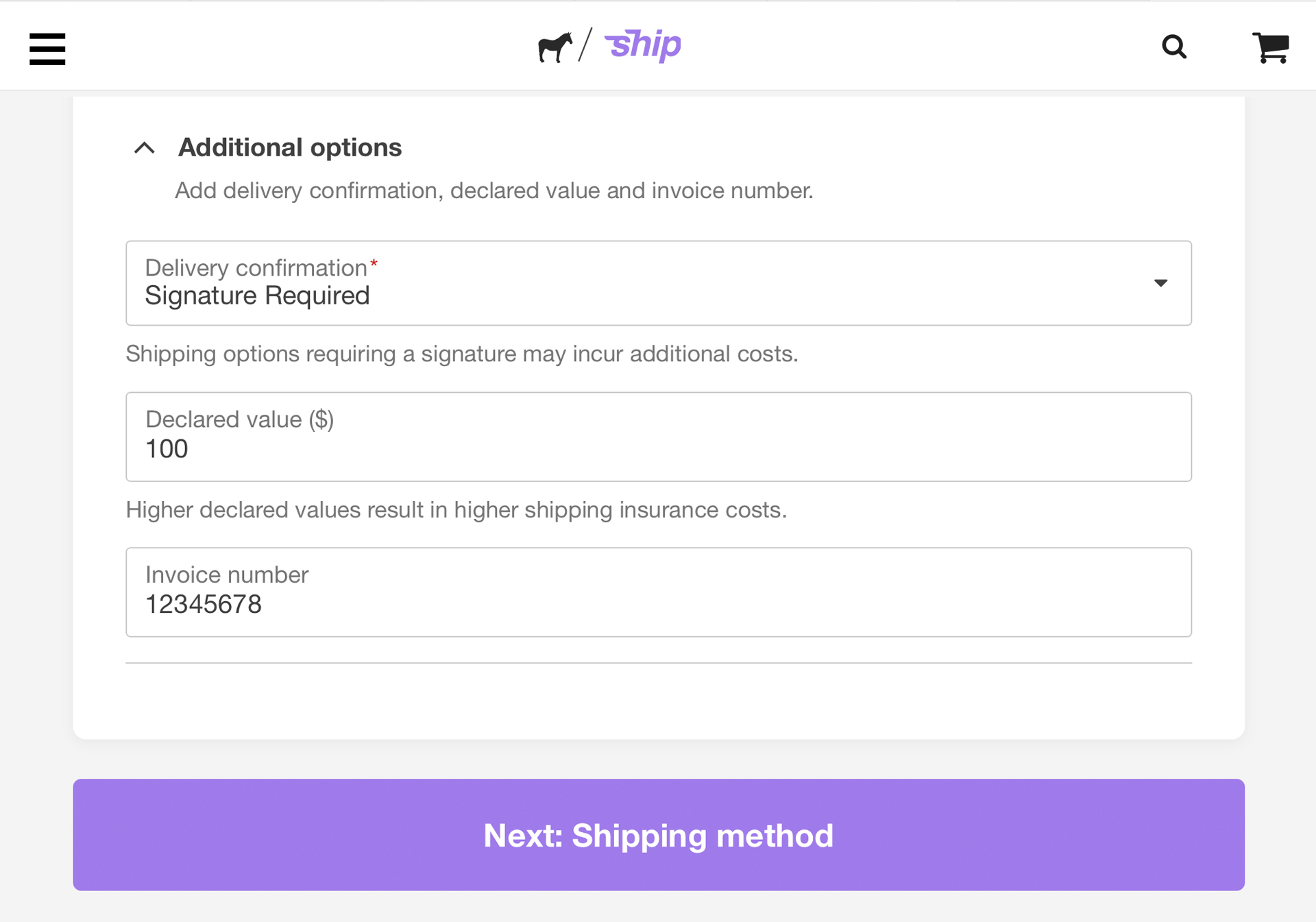
Task: Click the insurance costs hint text
Action: pos(456,509)
